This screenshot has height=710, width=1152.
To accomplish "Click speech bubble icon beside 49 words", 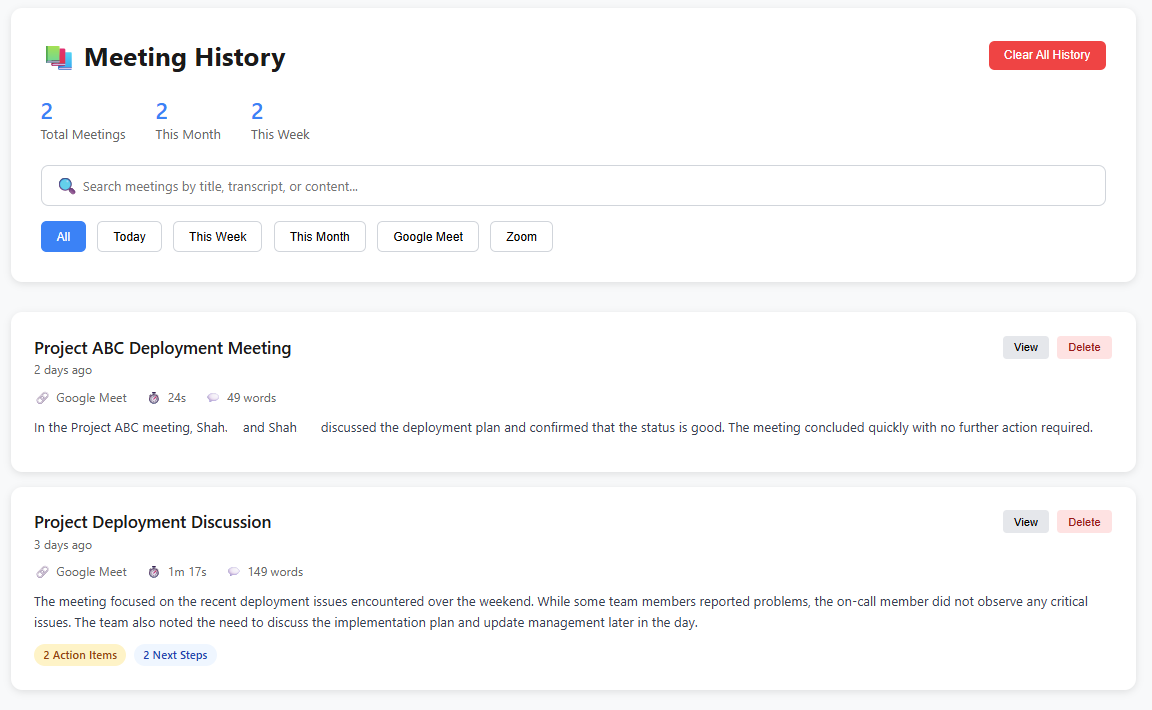I will coord(213,398).
